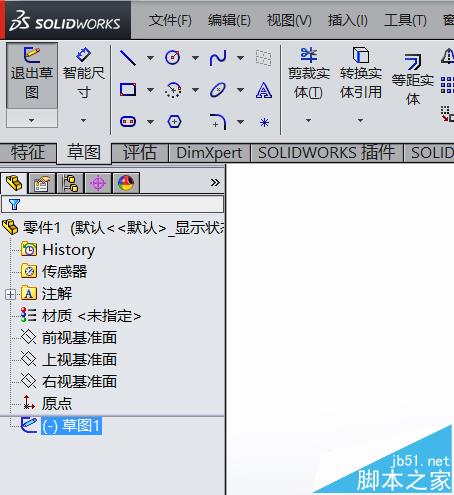Click the SOLIDWORKS logo

65,21
